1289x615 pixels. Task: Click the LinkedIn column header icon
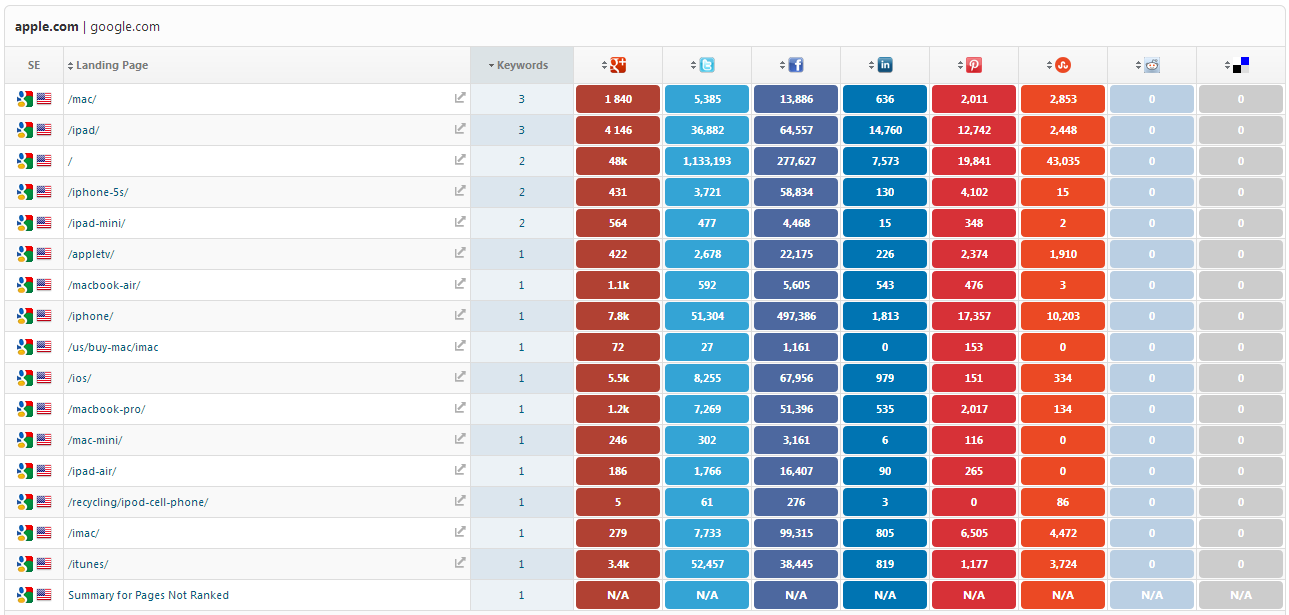[x=885, y=65]
